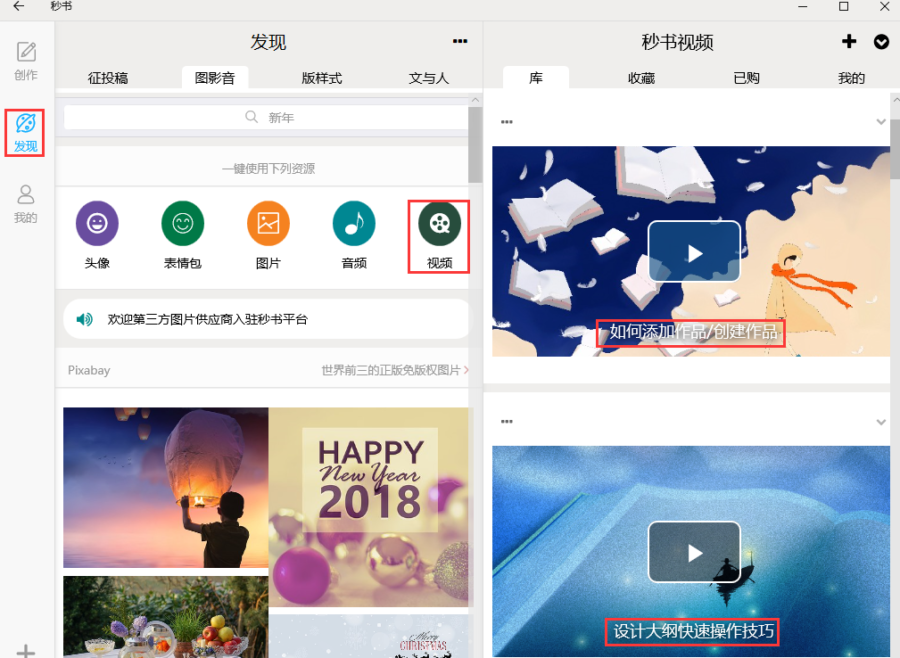Expand the chevron above the second video
The width and height of the screenshot is (900, 658).
tap(880, 422)
